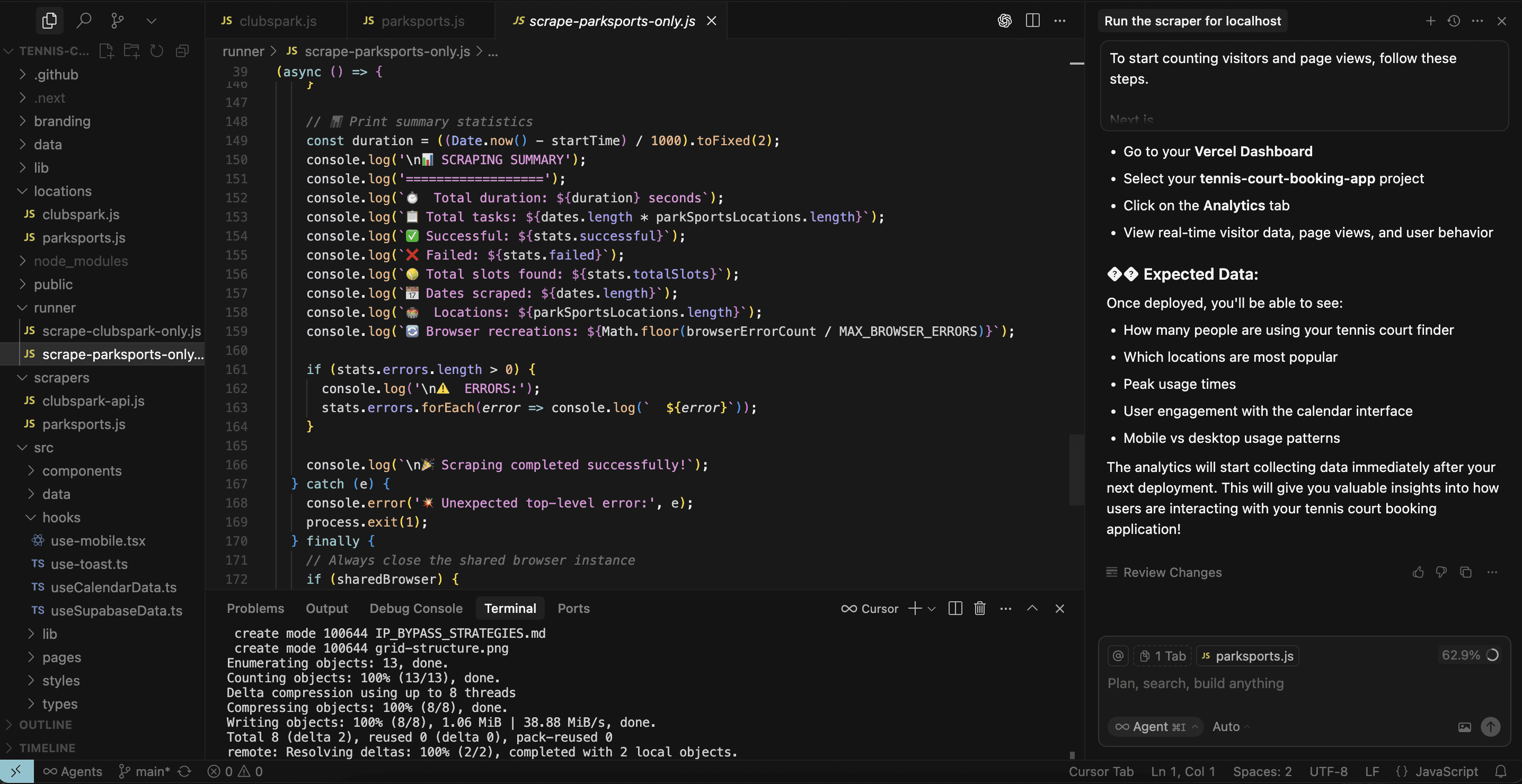Switch to Debug Console panel tab
Image resolution: width=1522 pixels, height=784 pixels.
[x=416, y=609]
